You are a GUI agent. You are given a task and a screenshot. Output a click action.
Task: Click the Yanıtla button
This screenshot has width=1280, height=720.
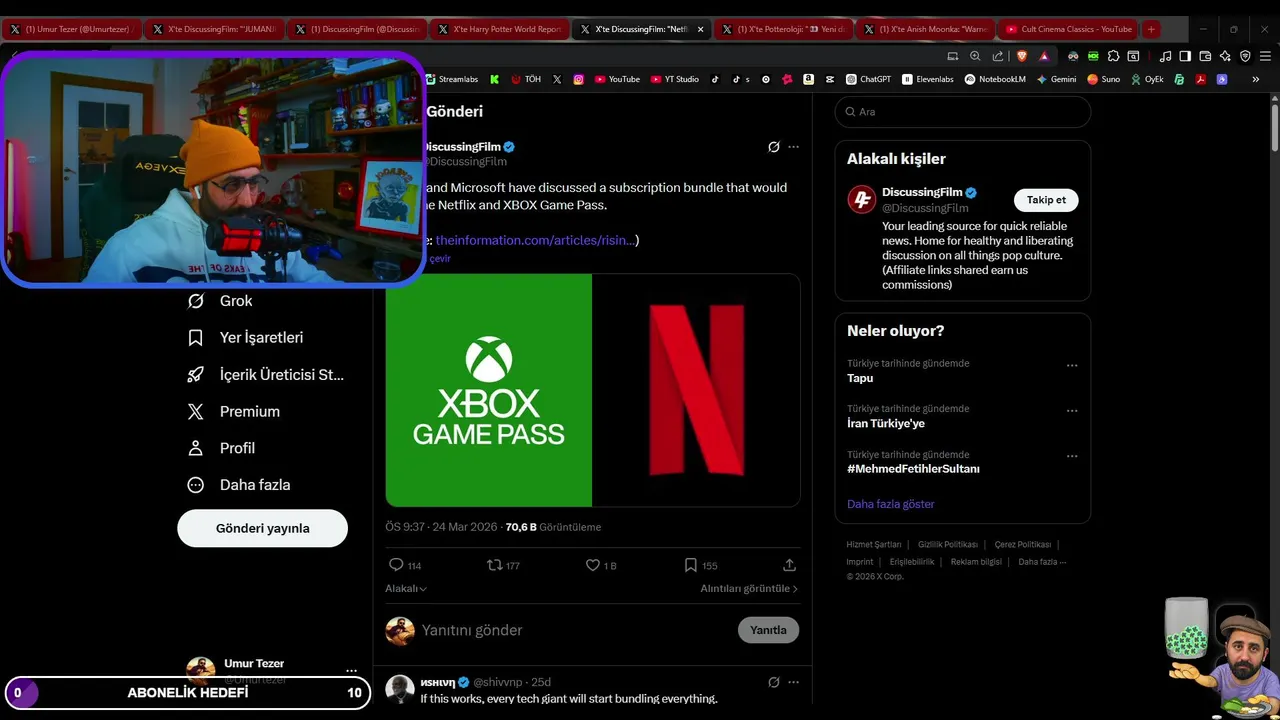[768, 630]
